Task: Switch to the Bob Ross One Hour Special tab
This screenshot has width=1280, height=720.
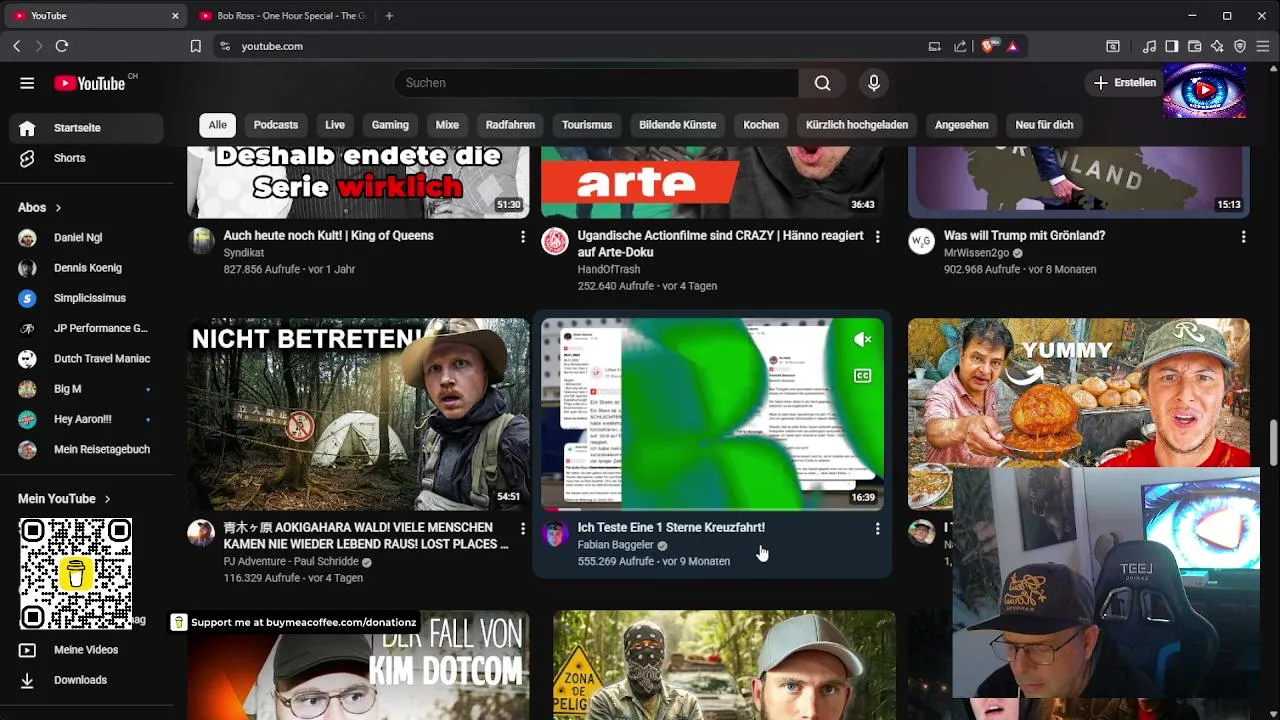Action: (x=283, y=16)
